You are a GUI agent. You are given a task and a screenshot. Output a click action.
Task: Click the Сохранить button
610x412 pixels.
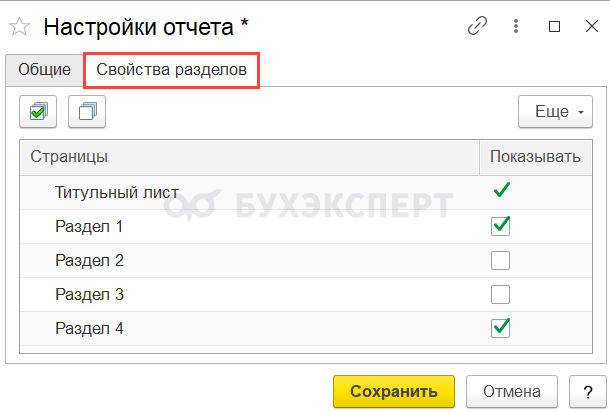click(394, 391)
